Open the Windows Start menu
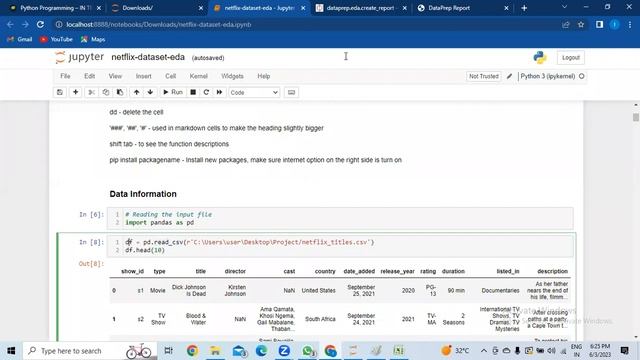 click(11, 351)
